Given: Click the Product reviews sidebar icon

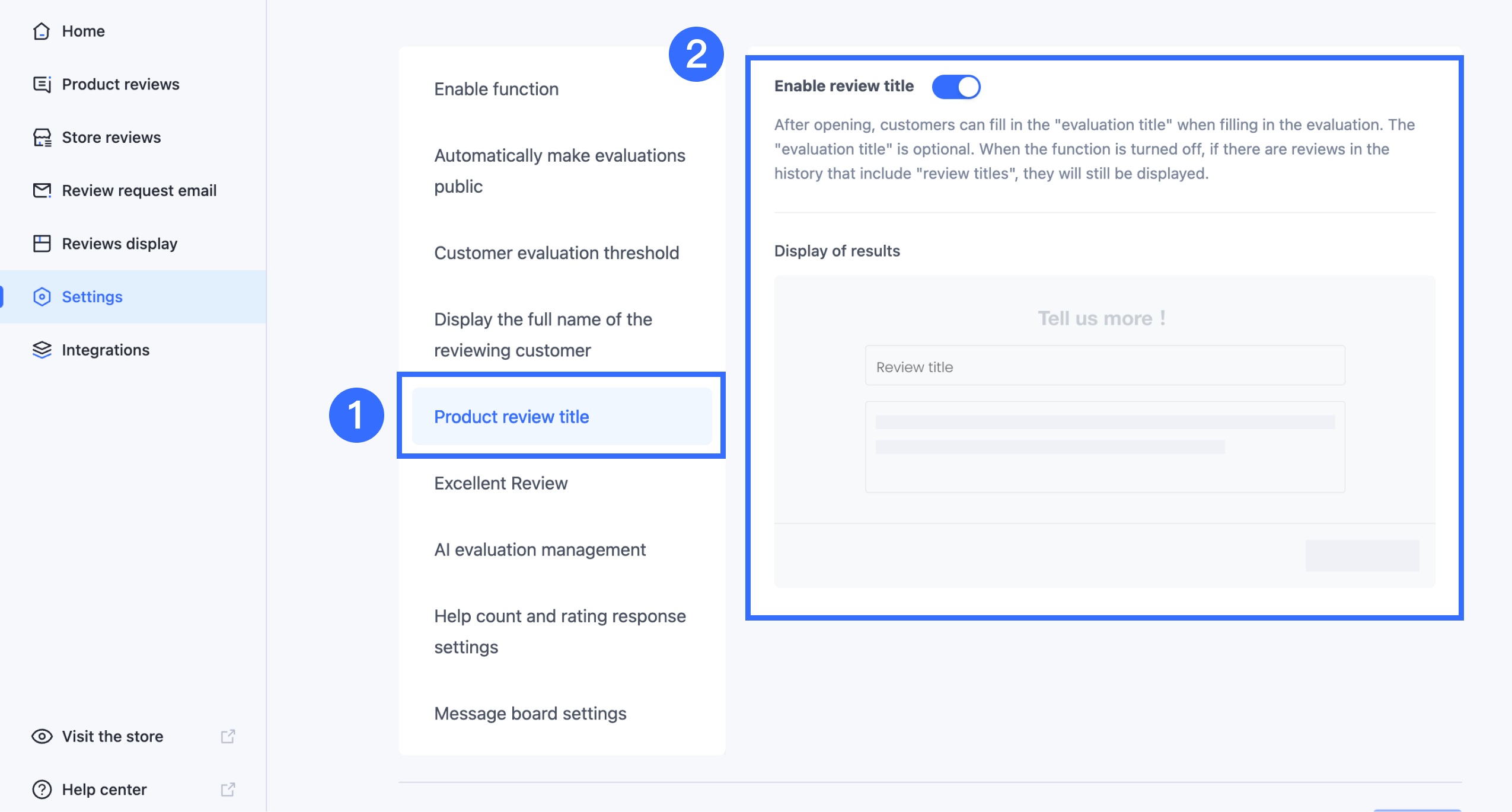Looking at the screenshot, I should click(42, 84).
